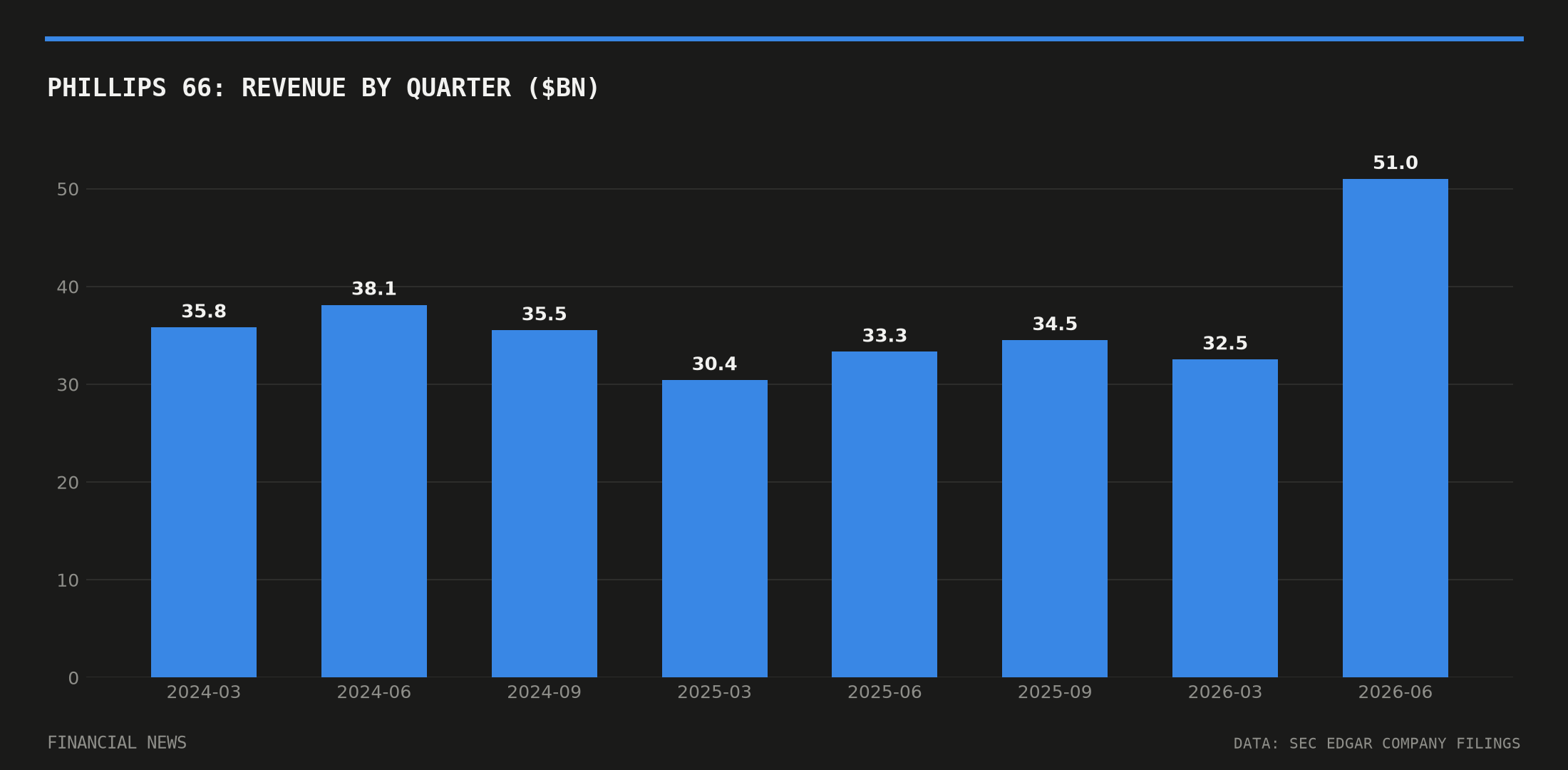1568x770 pixels.
Task: Select the 2026-03 revenue bar
Action: click(1225, 518)
